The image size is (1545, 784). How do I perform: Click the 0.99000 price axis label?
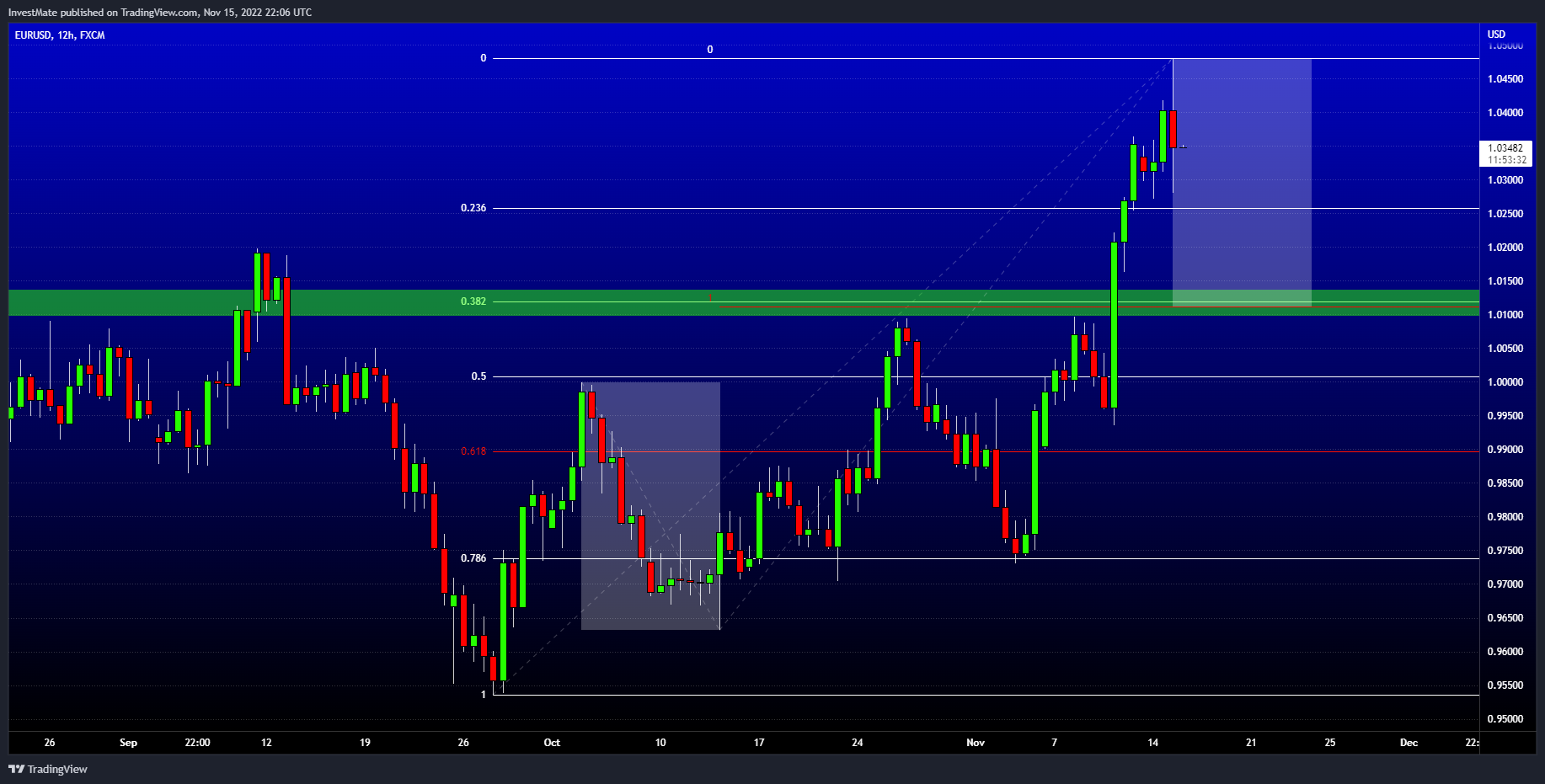pyautogui.click(x=1505, y=450)
